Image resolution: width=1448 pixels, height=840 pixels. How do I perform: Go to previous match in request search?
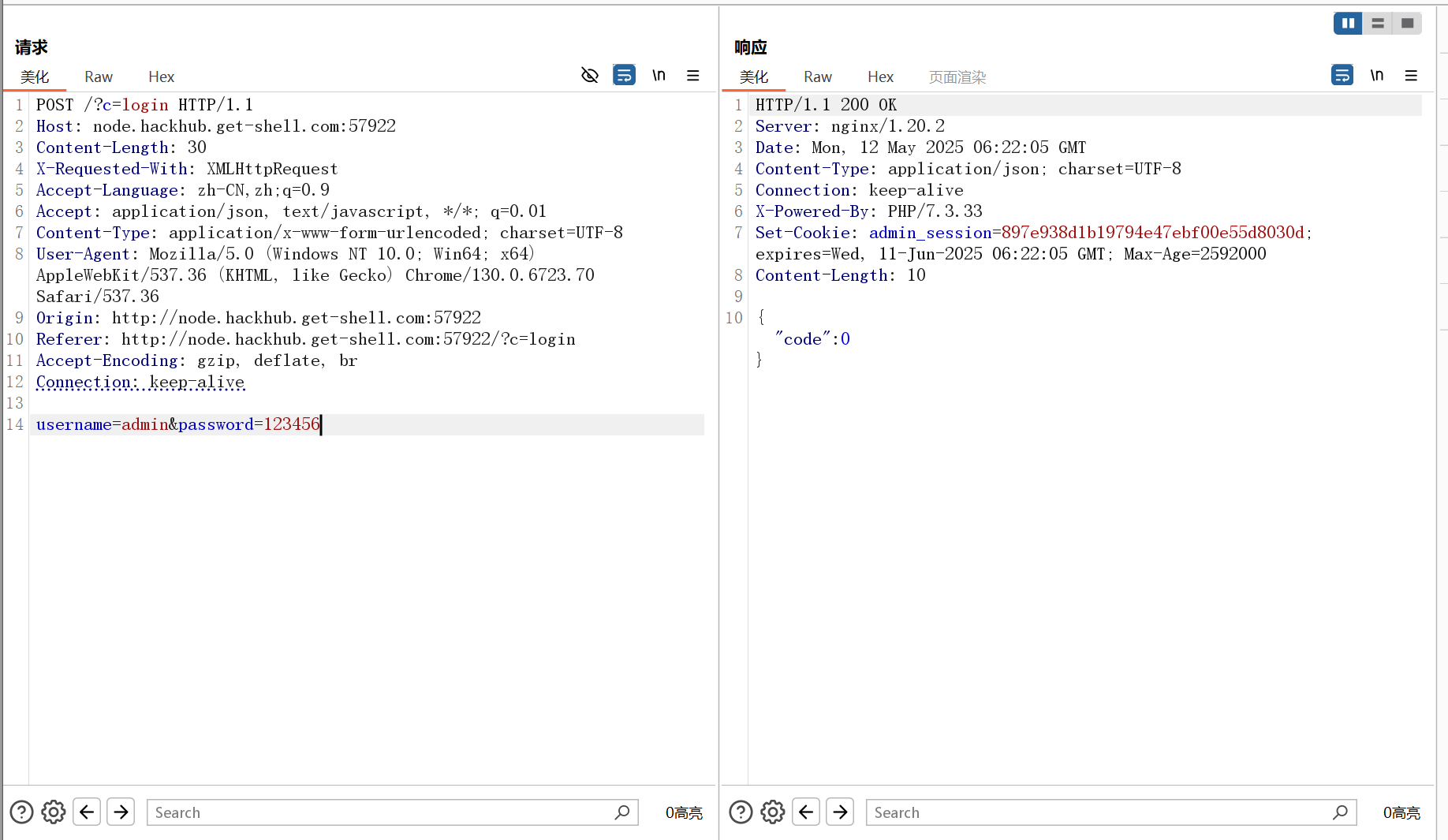pyautogui.click(x=87, y=812)
